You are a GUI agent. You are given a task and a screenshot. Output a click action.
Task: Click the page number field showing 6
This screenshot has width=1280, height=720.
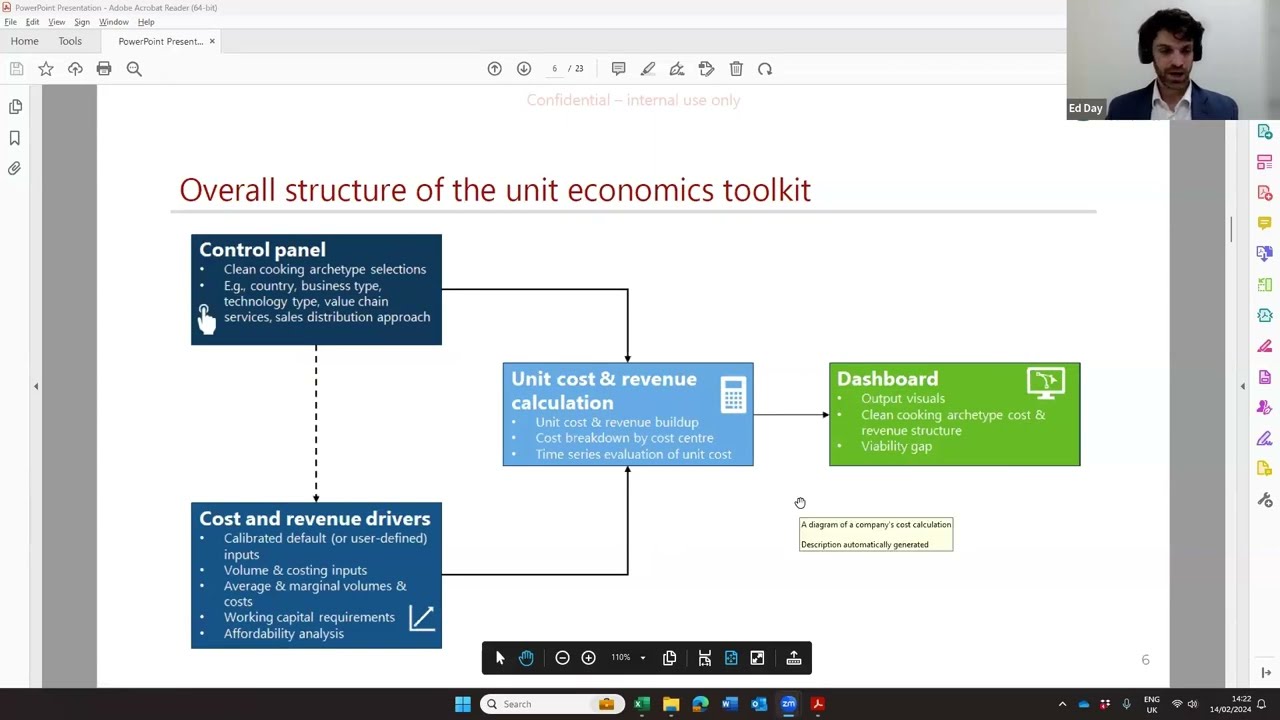pos(554,69)
